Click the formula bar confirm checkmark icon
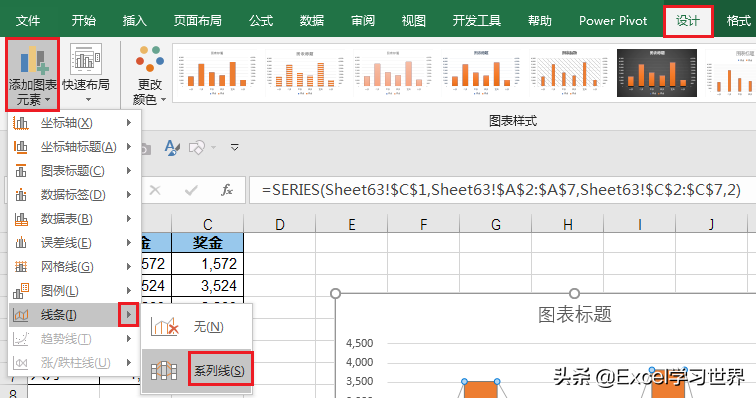 point(191,190)
